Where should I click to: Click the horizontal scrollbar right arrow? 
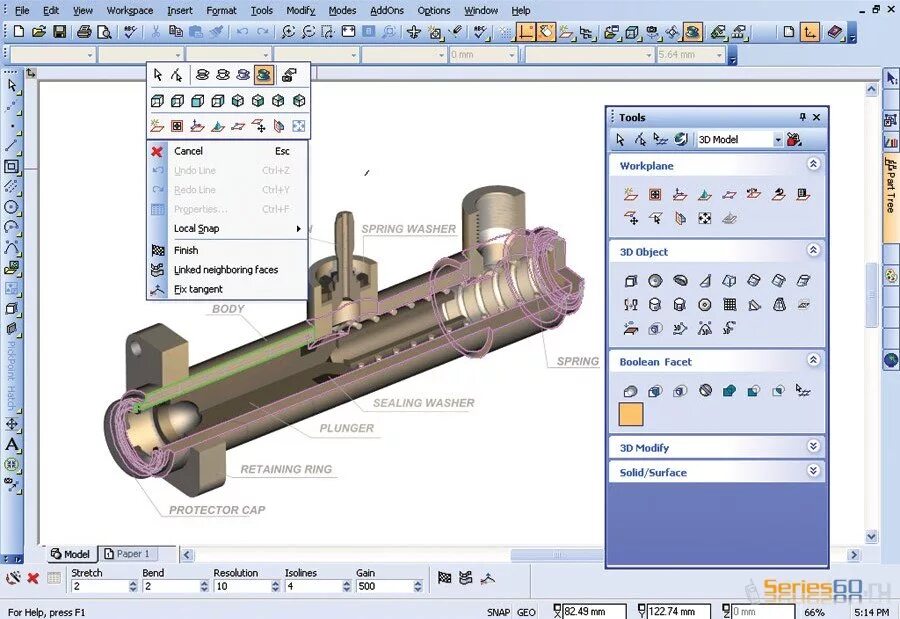click(x=854, y=555)
